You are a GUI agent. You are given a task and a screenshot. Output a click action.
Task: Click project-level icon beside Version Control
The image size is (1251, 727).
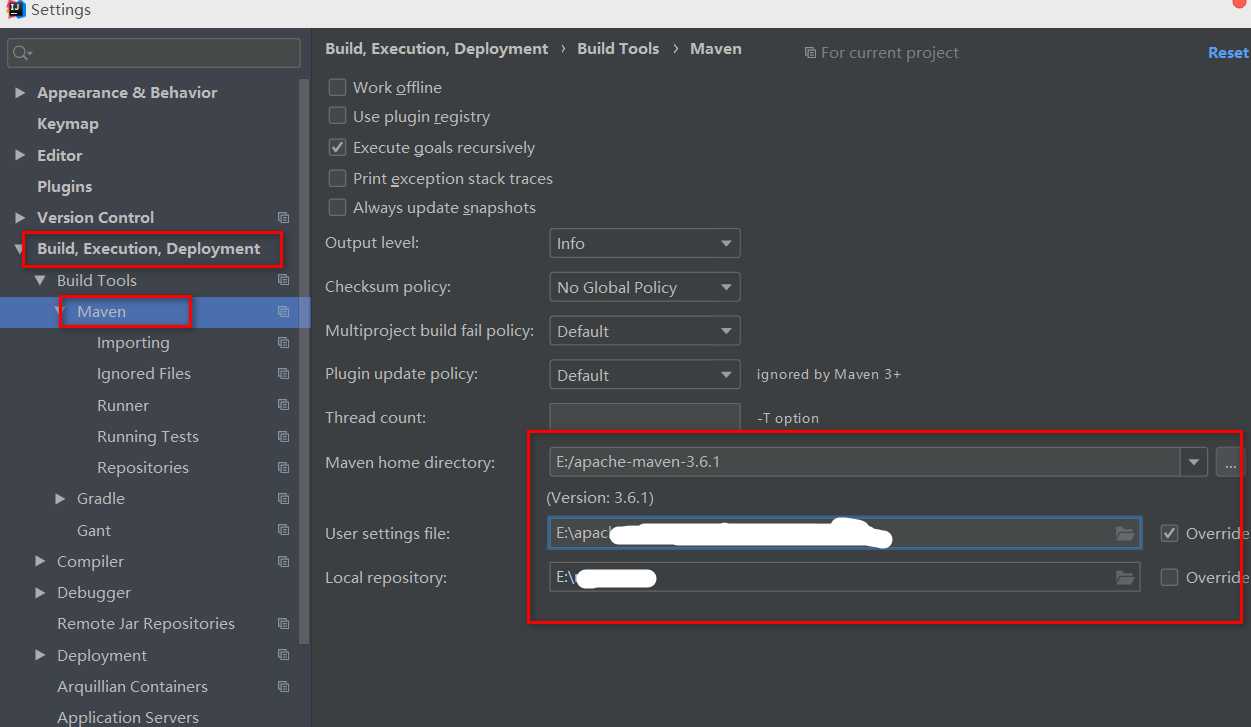tap(283, 218)
